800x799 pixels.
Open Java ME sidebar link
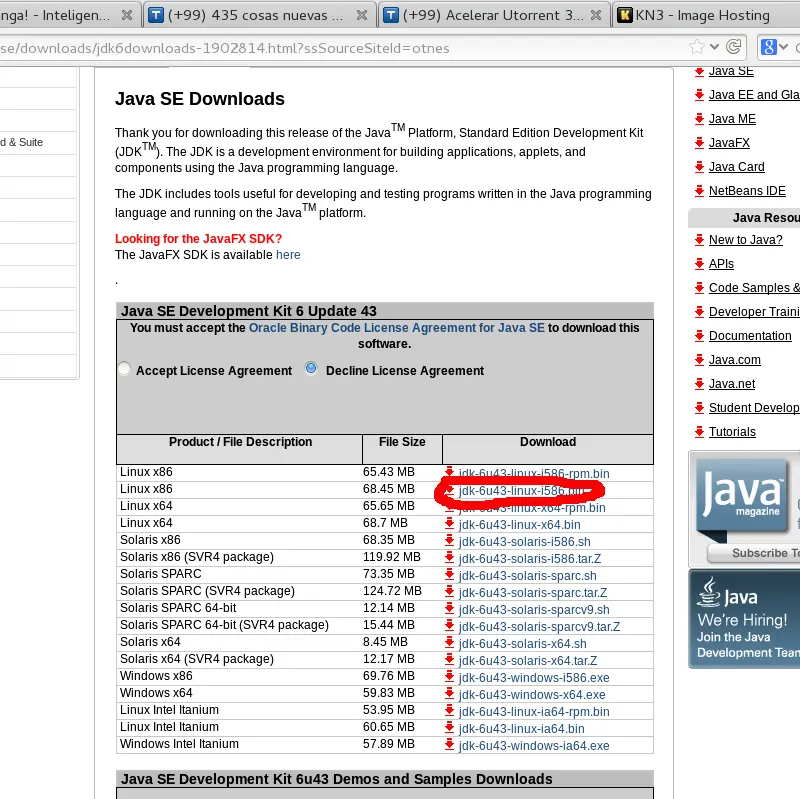732,119
